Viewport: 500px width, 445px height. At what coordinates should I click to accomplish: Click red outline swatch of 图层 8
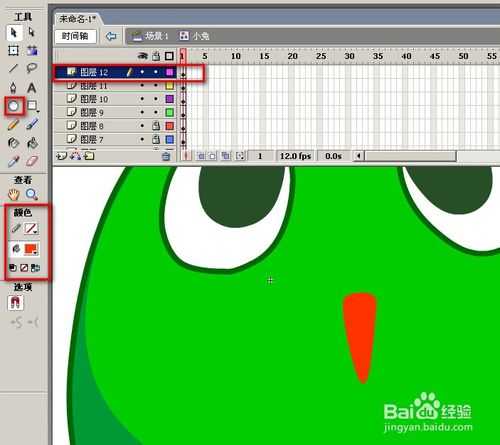[170, 126]
